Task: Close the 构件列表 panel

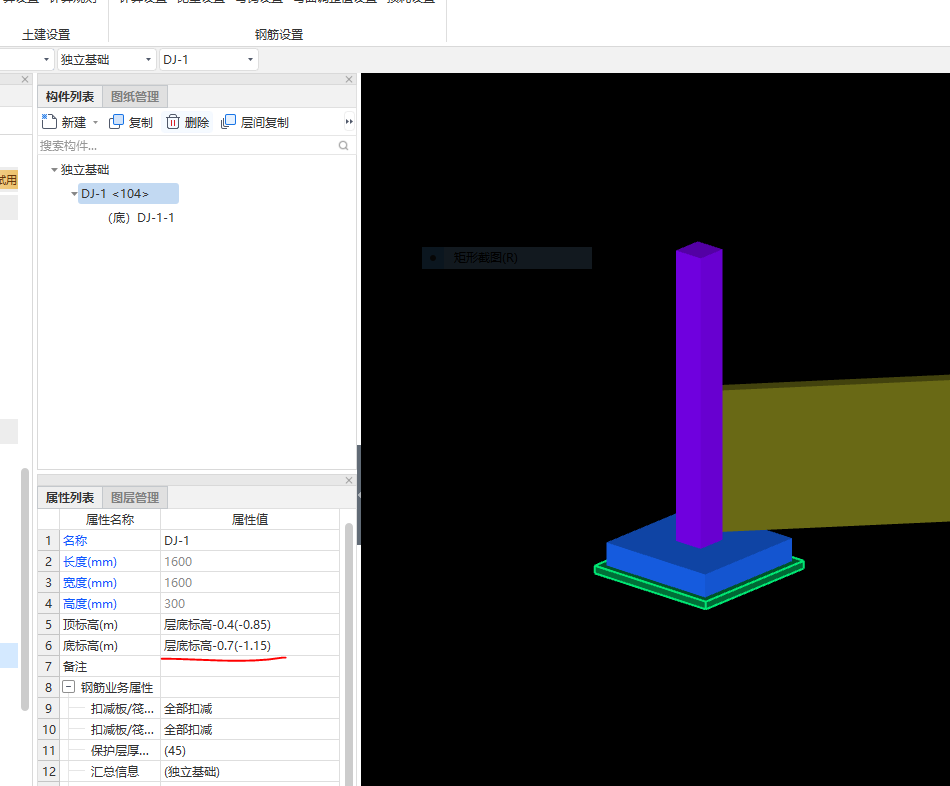Action: [x=349, y=79]
